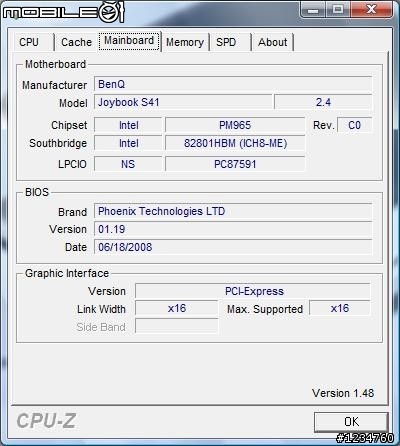Minimize the CPU-Z window
Image resolution: width=400 pixels, height=446 pixels.
point(313,10)
